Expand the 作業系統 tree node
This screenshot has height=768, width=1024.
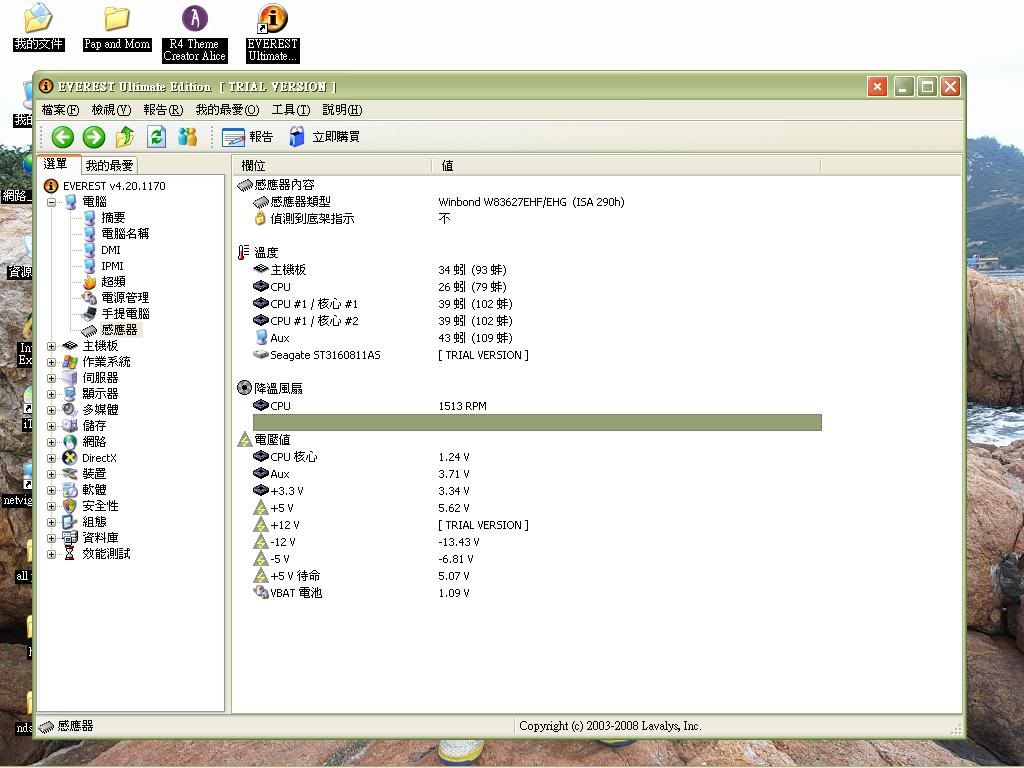(x=52, y=362)
